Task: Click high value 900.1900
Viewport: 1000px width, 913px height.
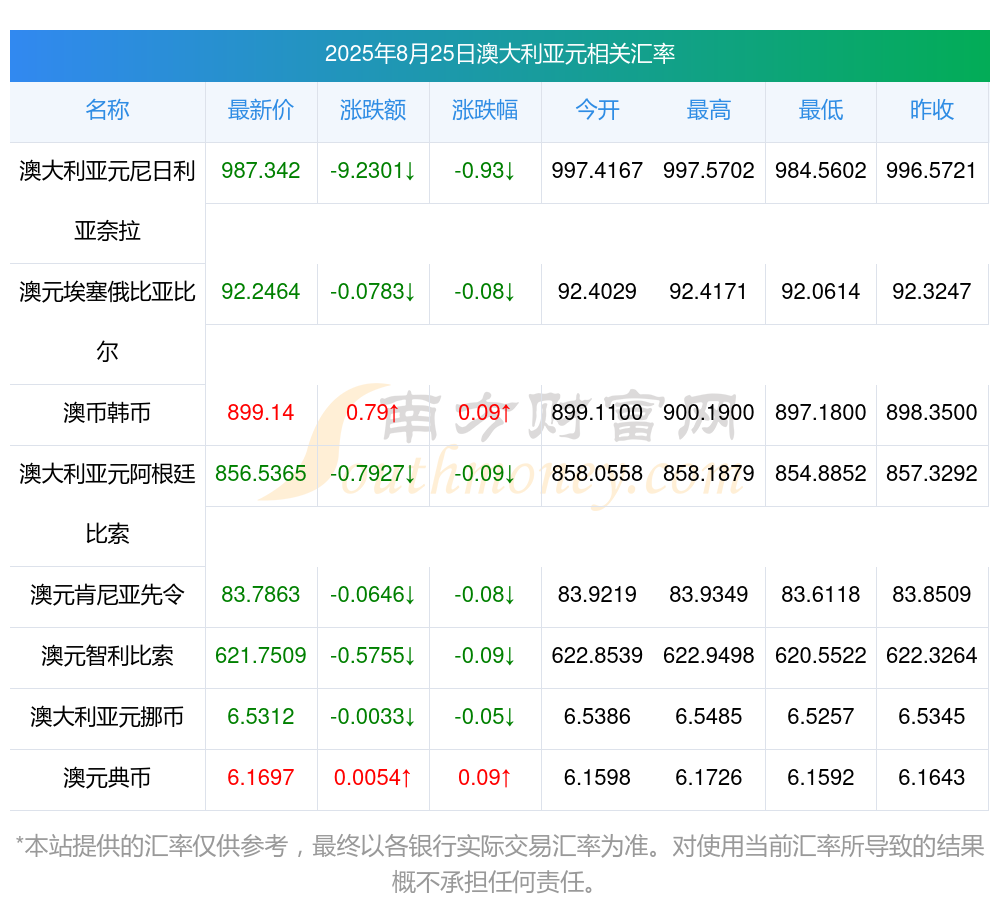Action: (x=709, y=413)
